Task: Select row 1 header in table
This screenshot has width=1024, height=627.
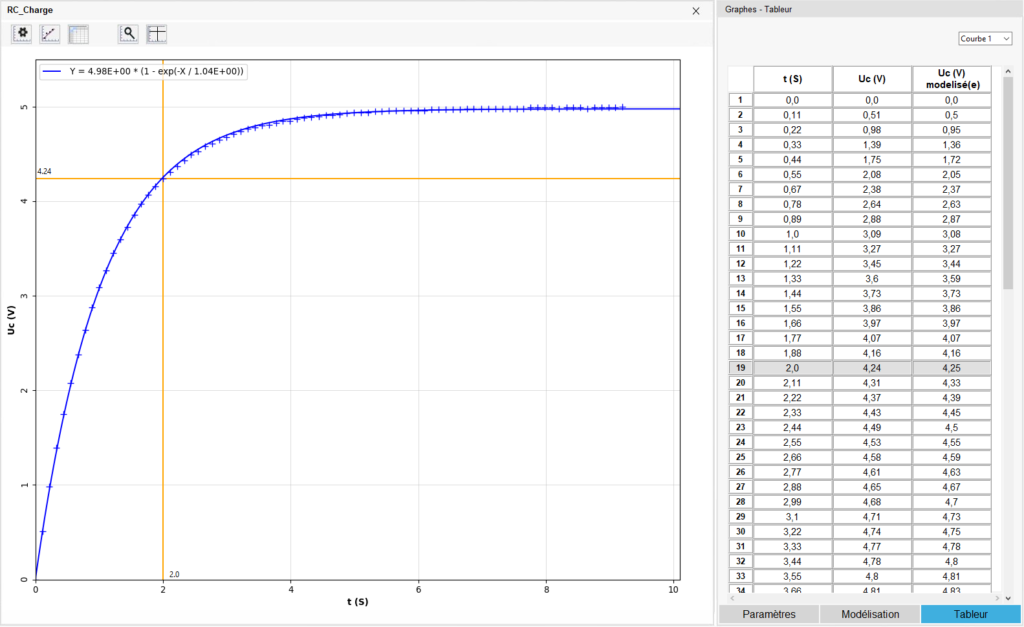Action: click(x=739, y=100)
